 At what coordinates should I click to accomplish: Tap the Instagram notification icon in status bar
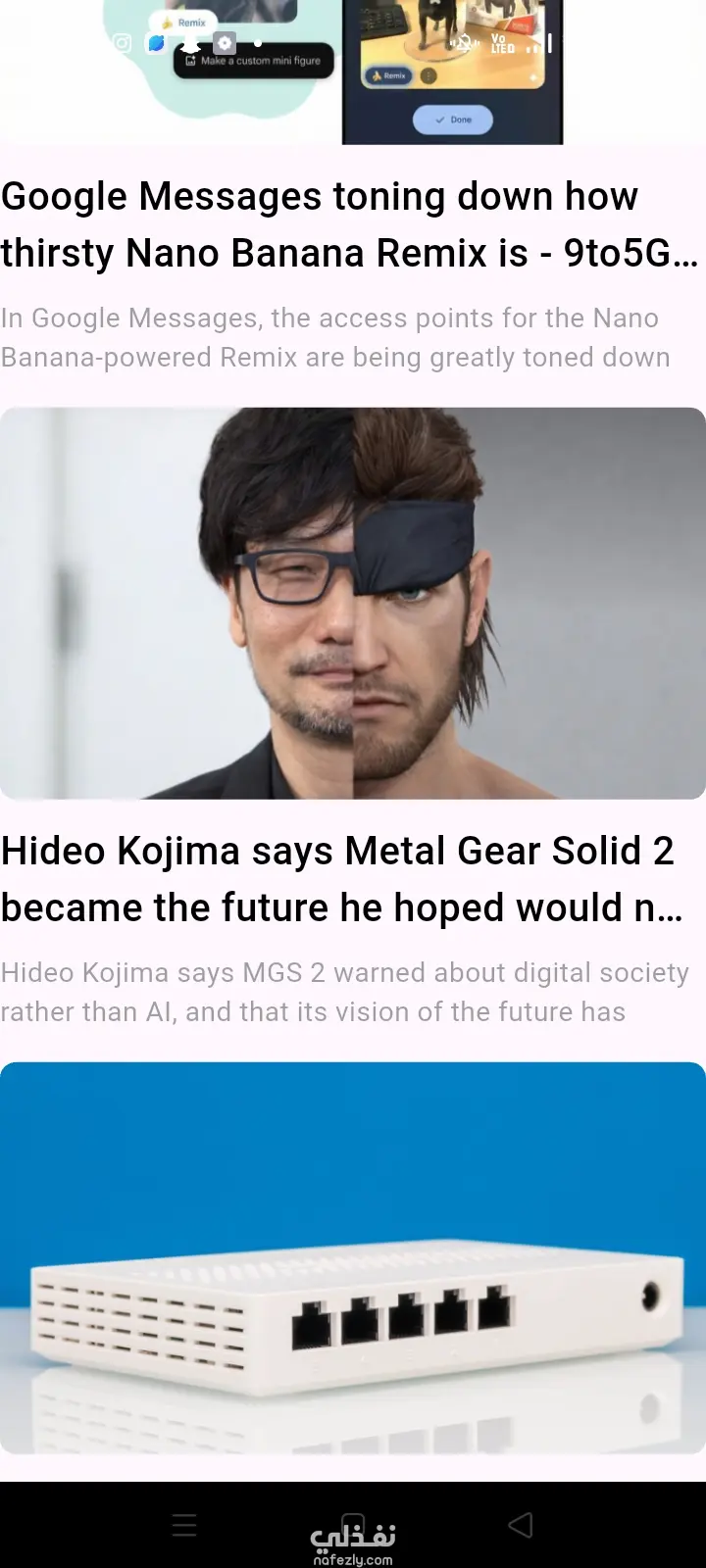click(123, 43)
